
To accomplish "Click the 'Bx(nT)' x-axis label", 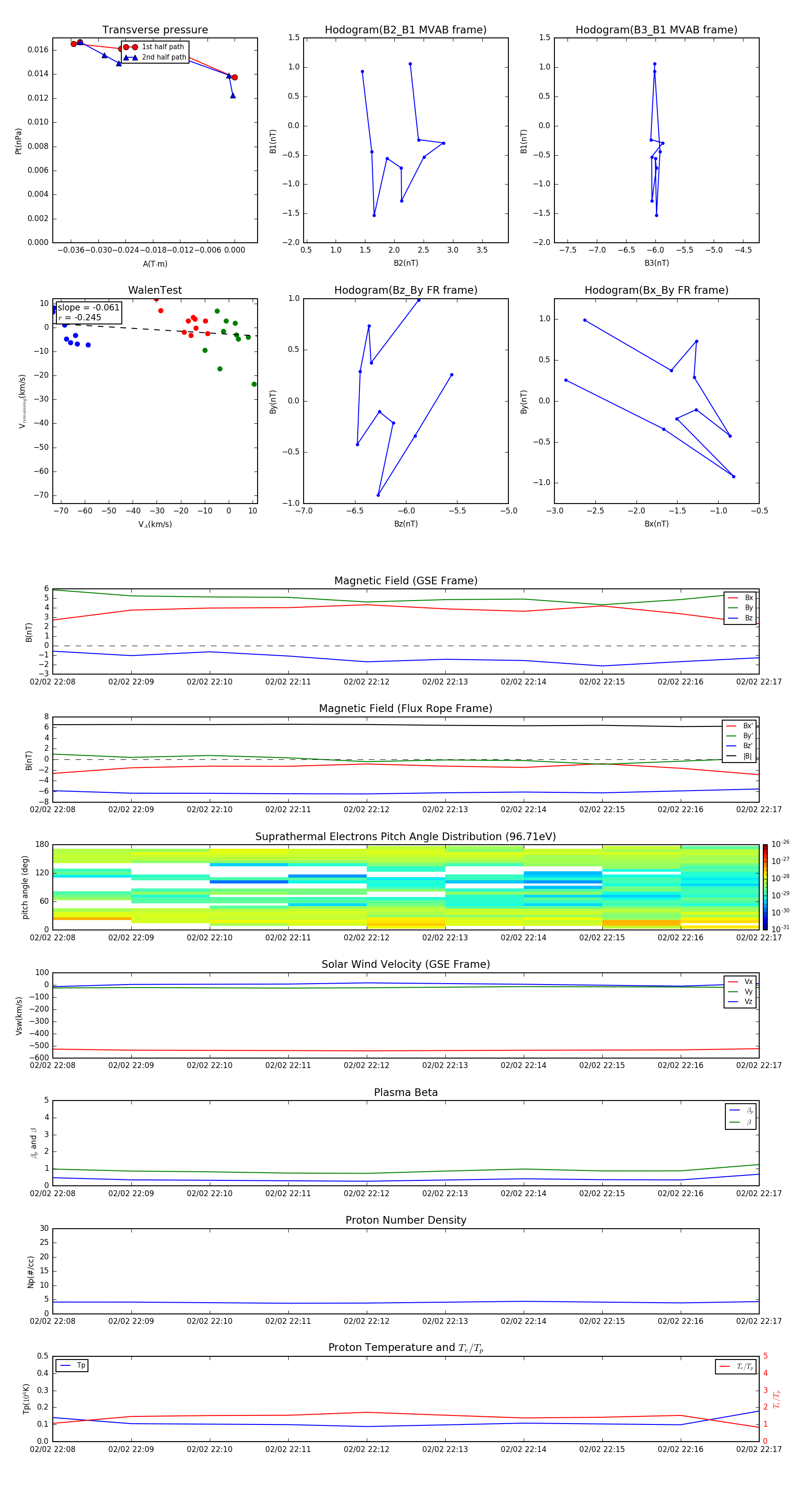I will tap(656, 524).
